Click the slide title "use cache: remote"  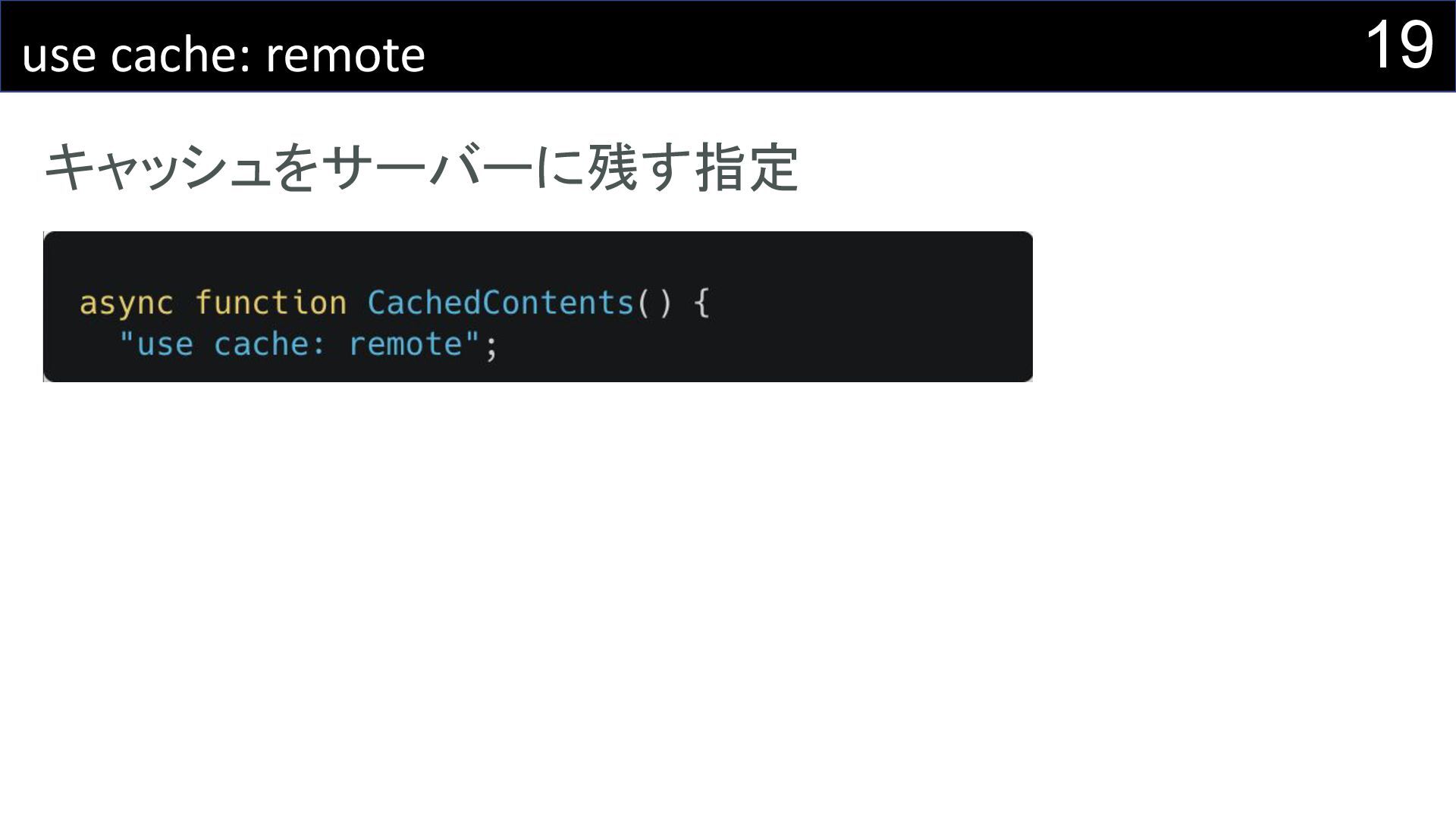click(x=223, y=55)
